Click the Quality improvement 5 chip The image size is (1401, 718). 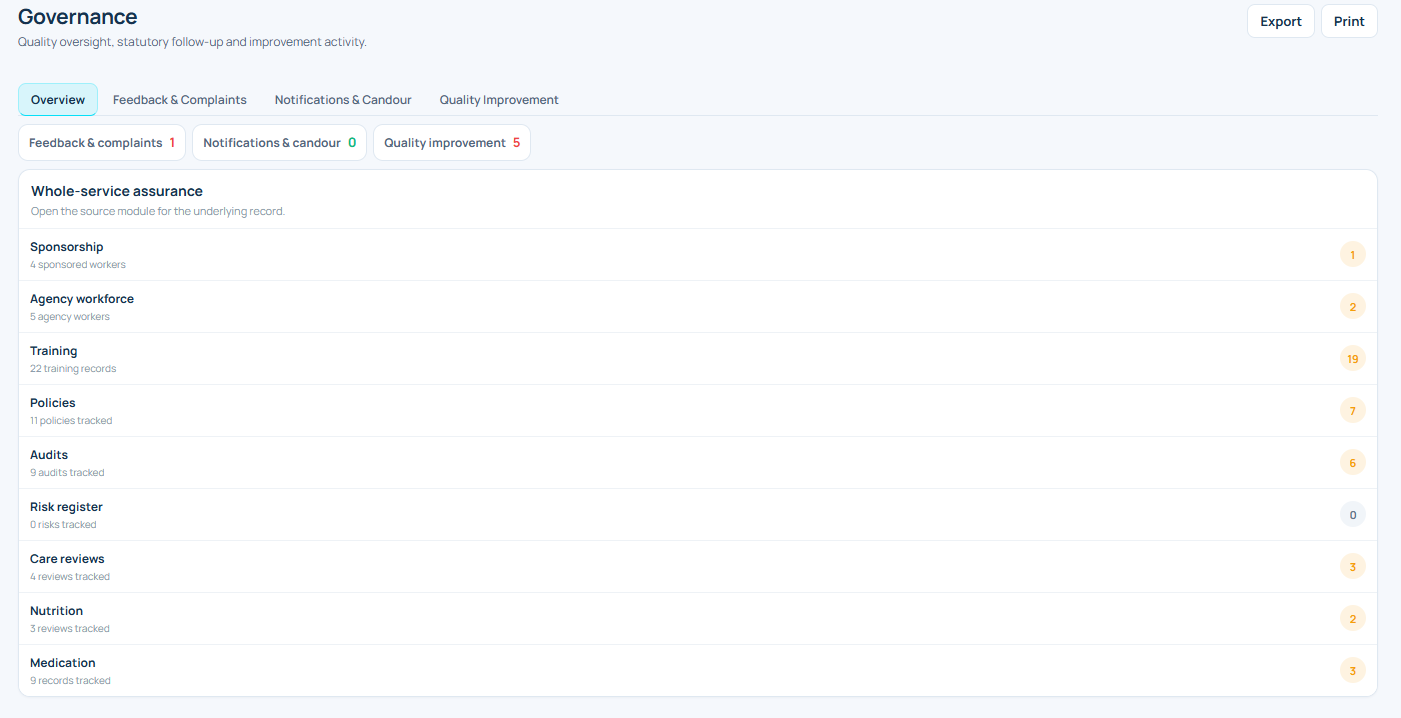[452, 143]
